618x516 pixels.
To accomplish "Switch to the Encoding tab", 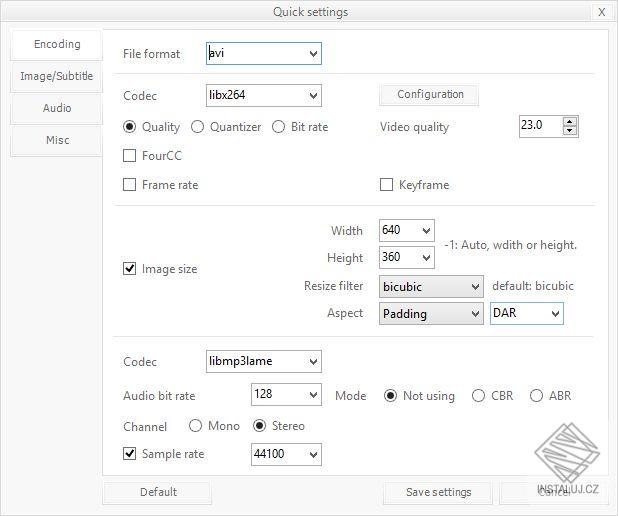I will point(57,44).
